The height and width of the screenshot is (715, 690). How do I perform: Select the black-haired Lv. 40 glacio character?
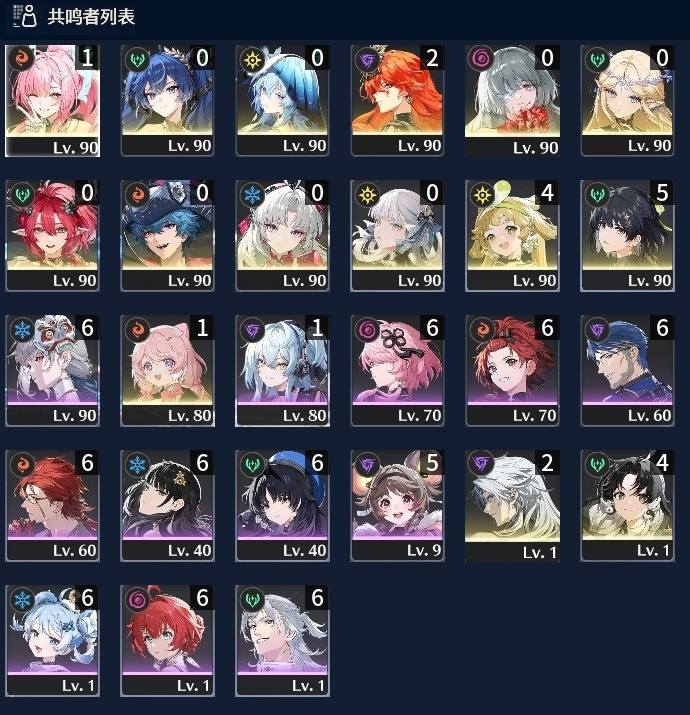click(x=167, y=505)
